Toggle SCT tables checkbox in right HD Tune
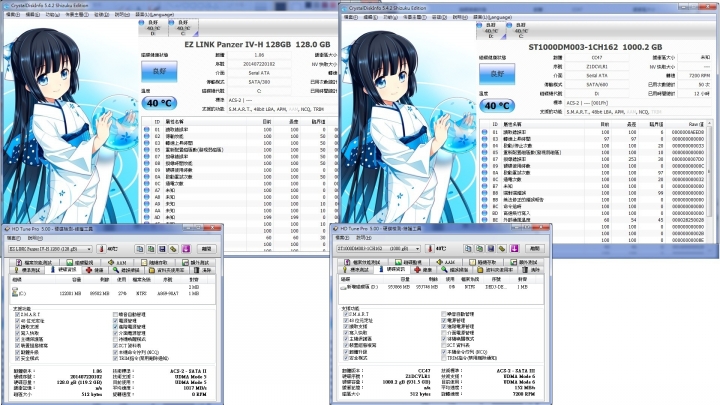Image resolution: width=720 pixels, height=405 pixels. [x=444, y=345]
